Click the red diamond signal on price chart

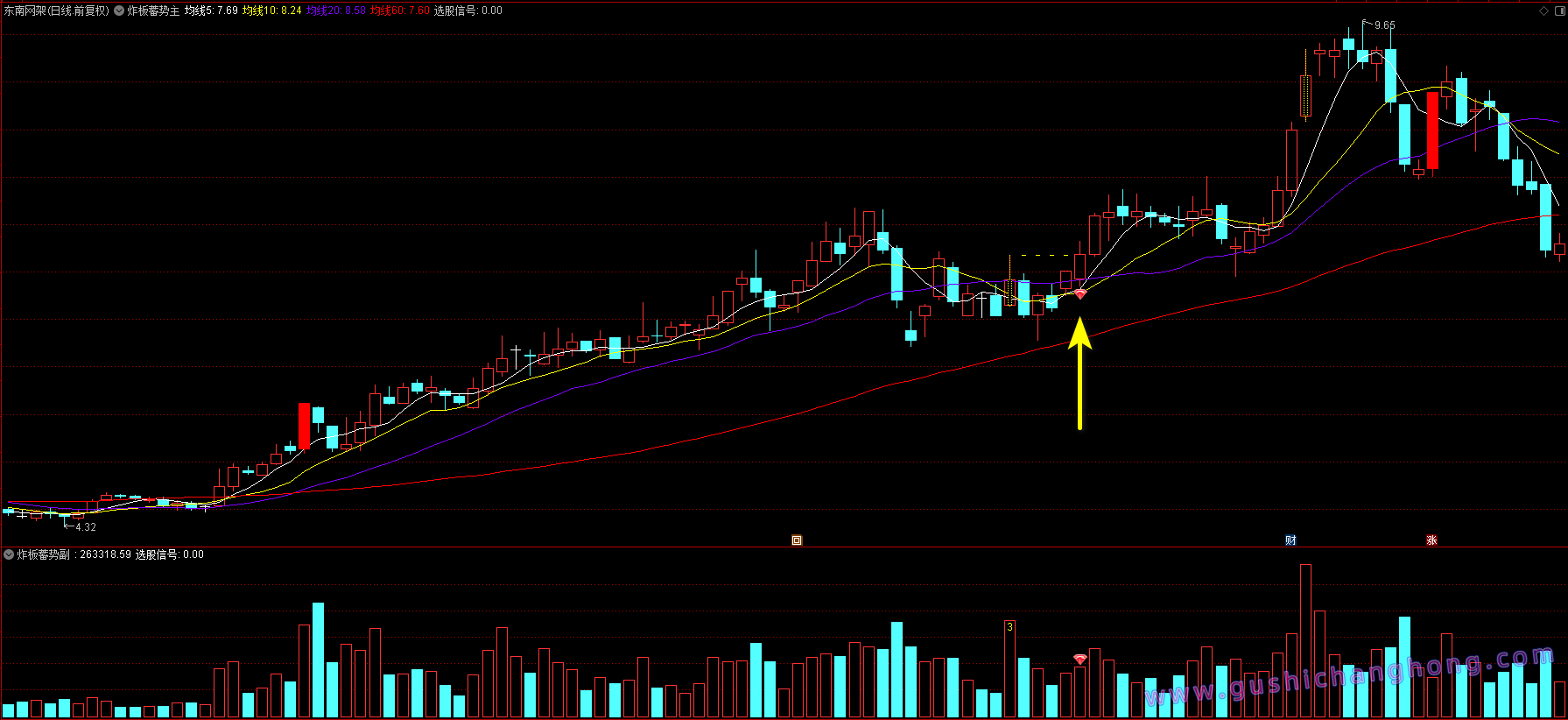[1080, 295]
